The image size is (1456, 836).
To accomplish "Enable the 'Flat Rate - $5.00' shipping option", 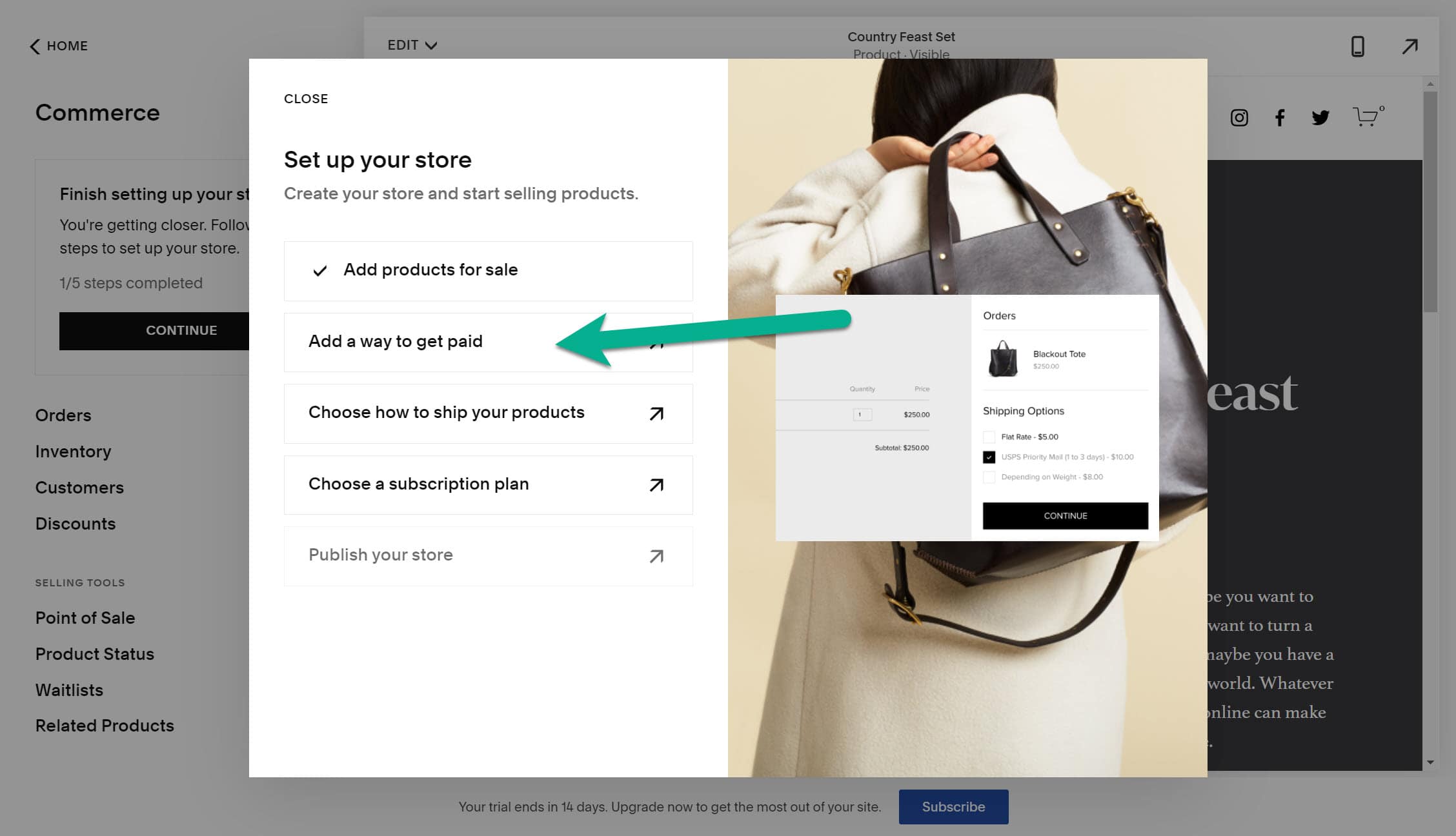I will [x=989, y=437].
